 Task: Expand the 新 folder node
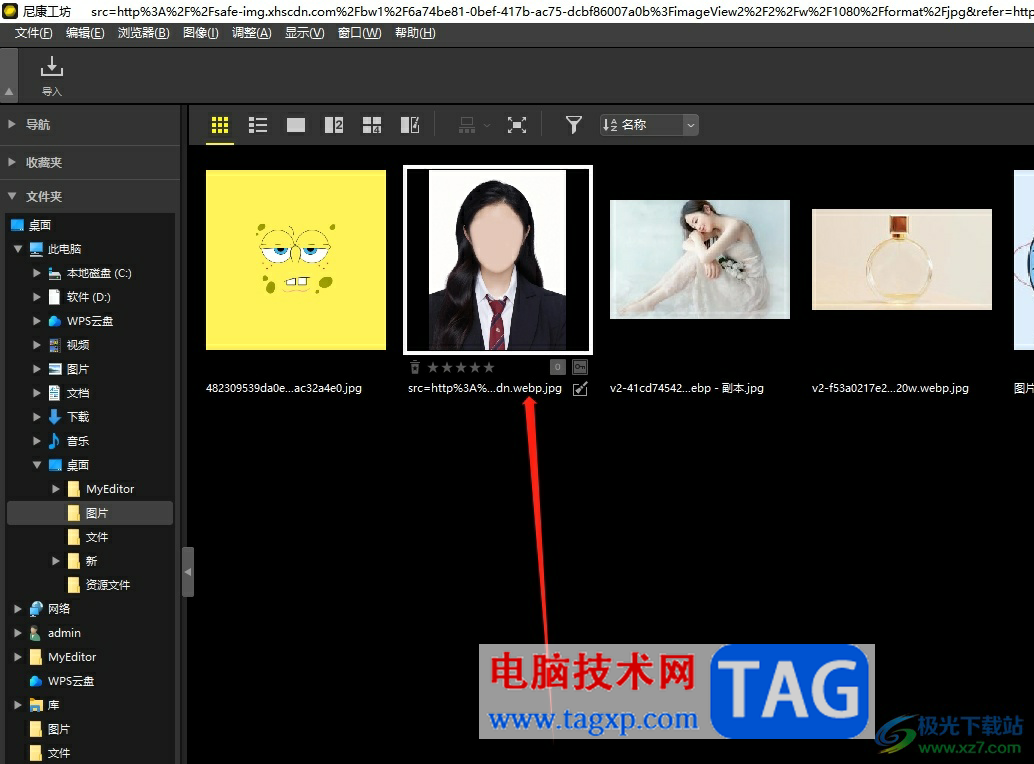point(56,561)
